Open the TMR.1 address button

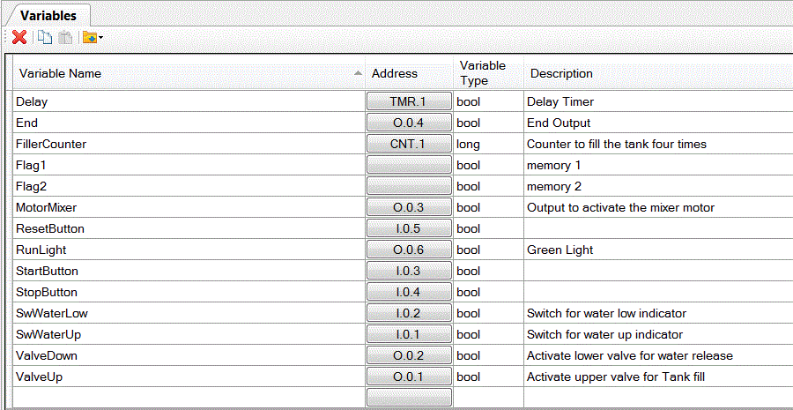(x=408, y=102)
